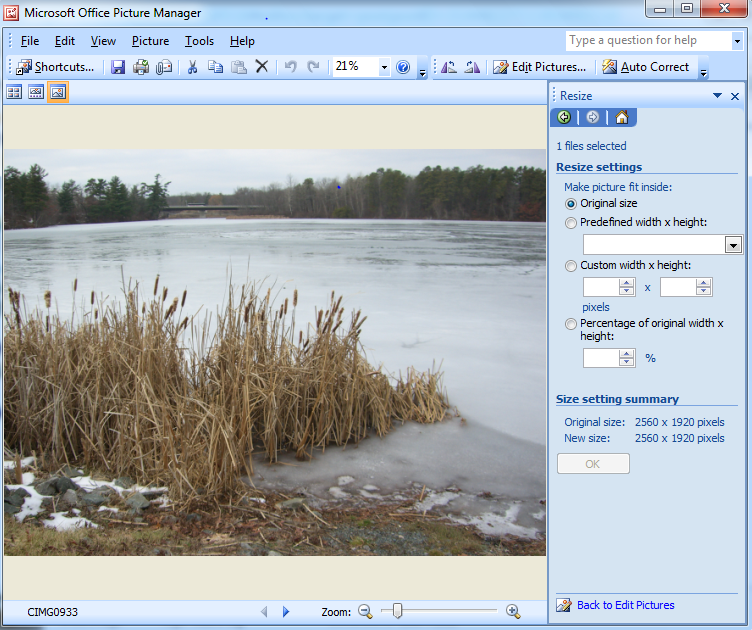
Task: Click the Print icon
Action: click(141, 67)
